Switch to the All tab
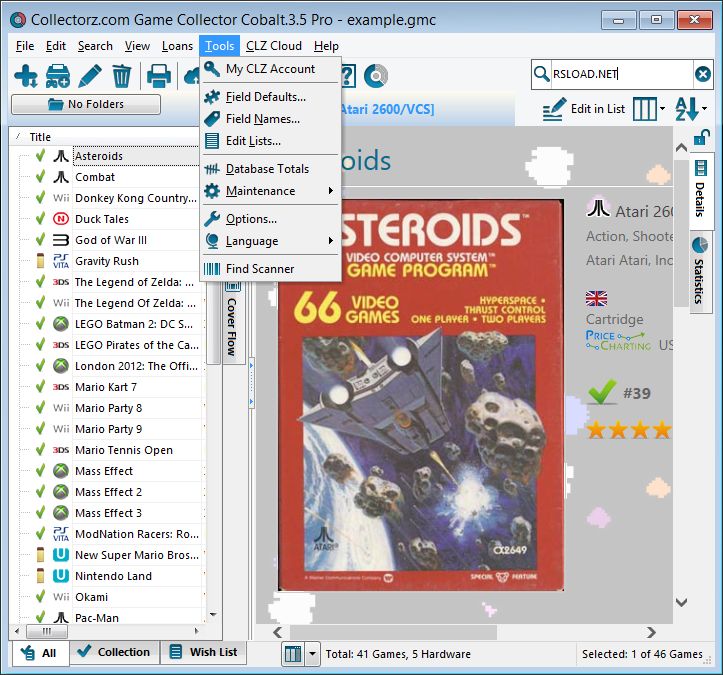This screenshot has width=723, height=675. pyautogui.click(x=41, y=653)
